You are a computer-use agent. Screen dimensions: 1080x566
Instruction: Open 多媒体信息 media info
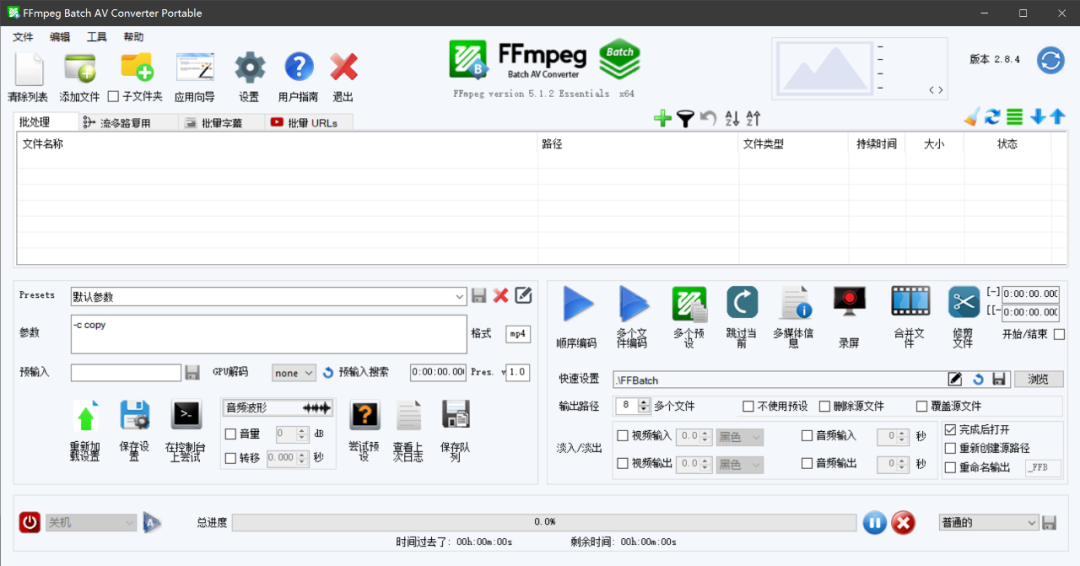[x=794, y=303]
